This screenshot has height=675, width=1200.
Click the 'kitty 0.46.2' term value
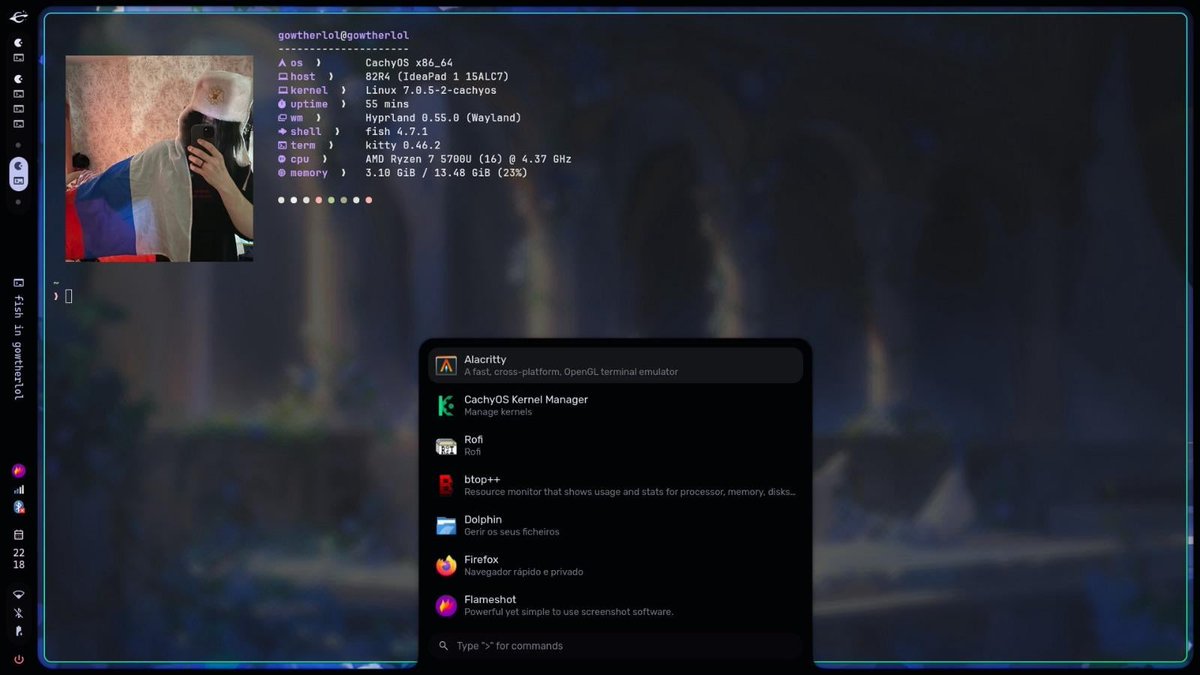coord(403,145)
